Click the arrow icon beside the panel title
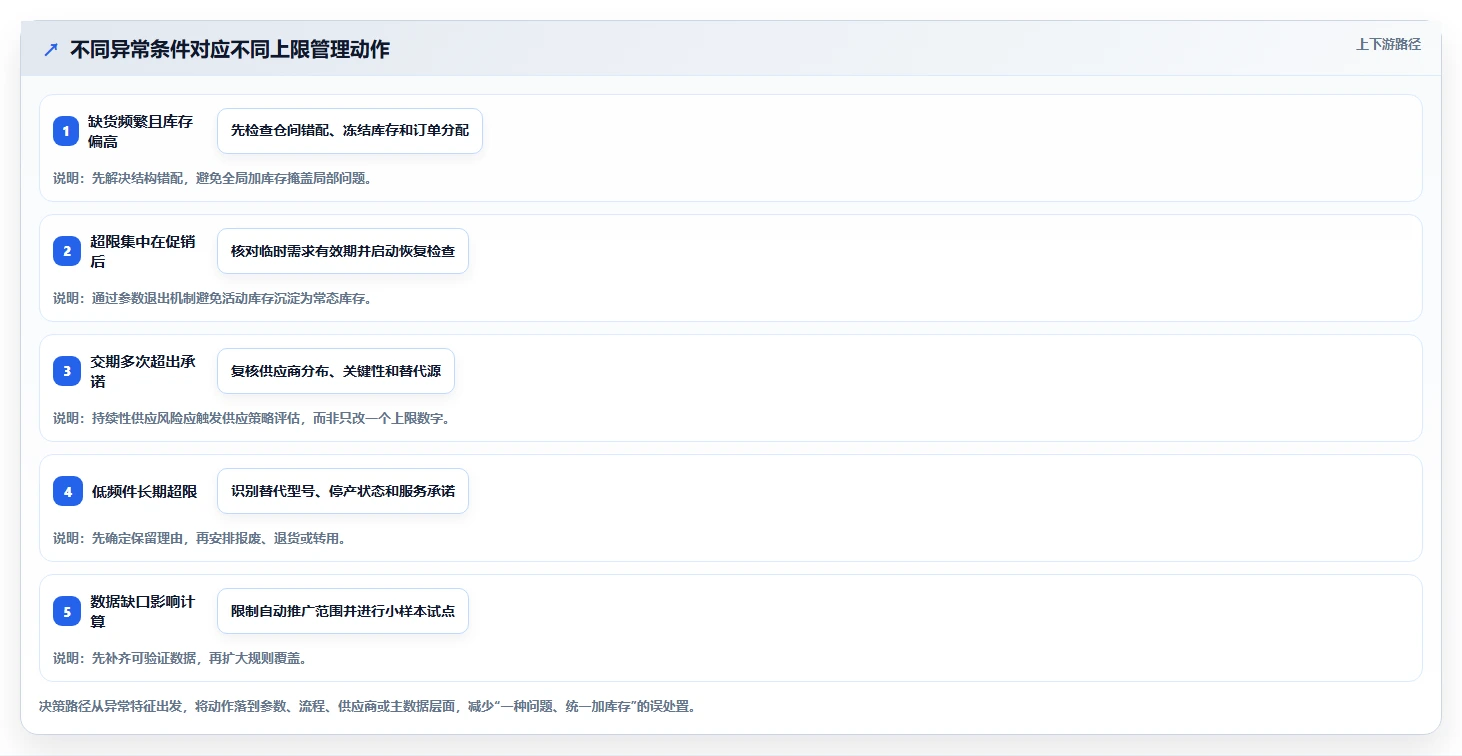This screenshot has width=1462, height=756. coord(51,50)
